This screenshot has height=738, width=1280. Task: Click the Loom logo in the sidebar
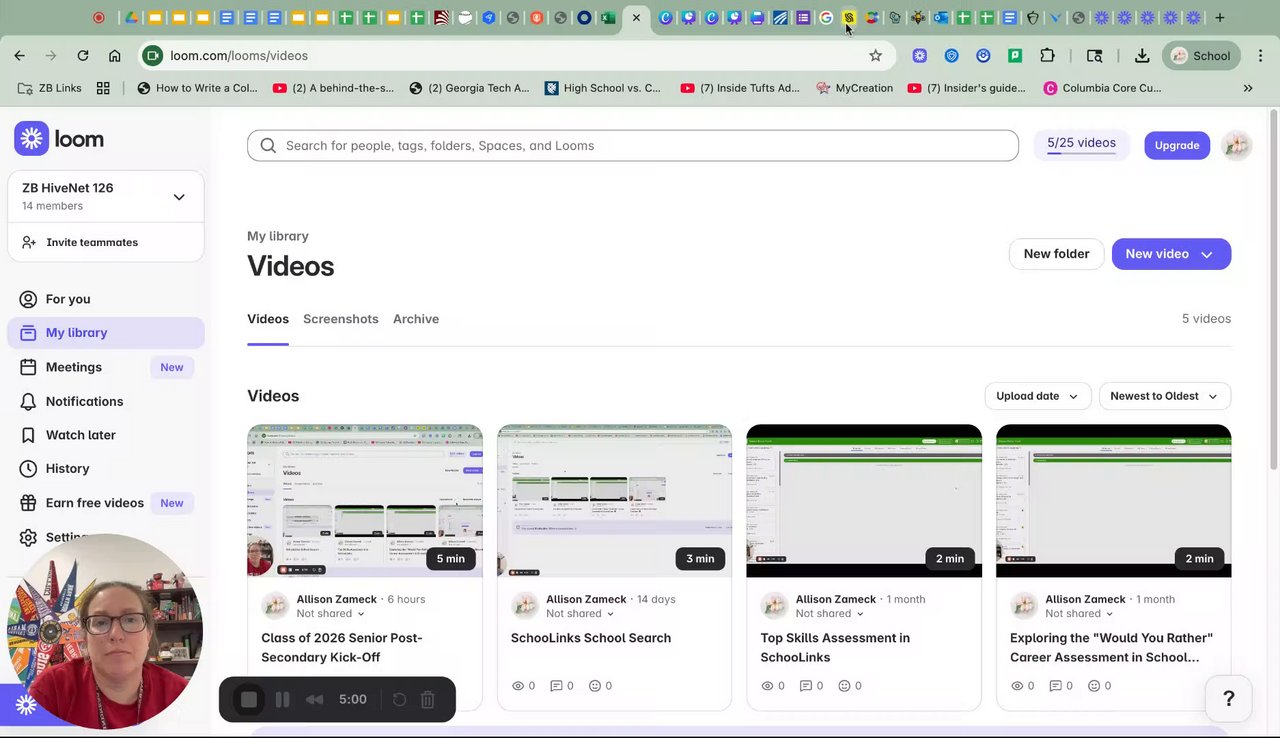click(x=59, y=139)
